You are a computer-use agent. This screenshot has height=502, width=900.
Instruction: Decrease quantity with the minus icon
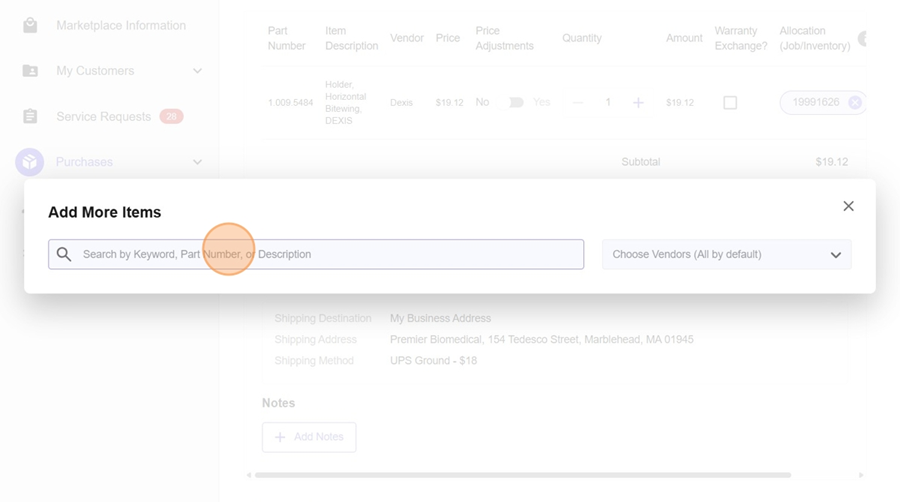[578, 102]
